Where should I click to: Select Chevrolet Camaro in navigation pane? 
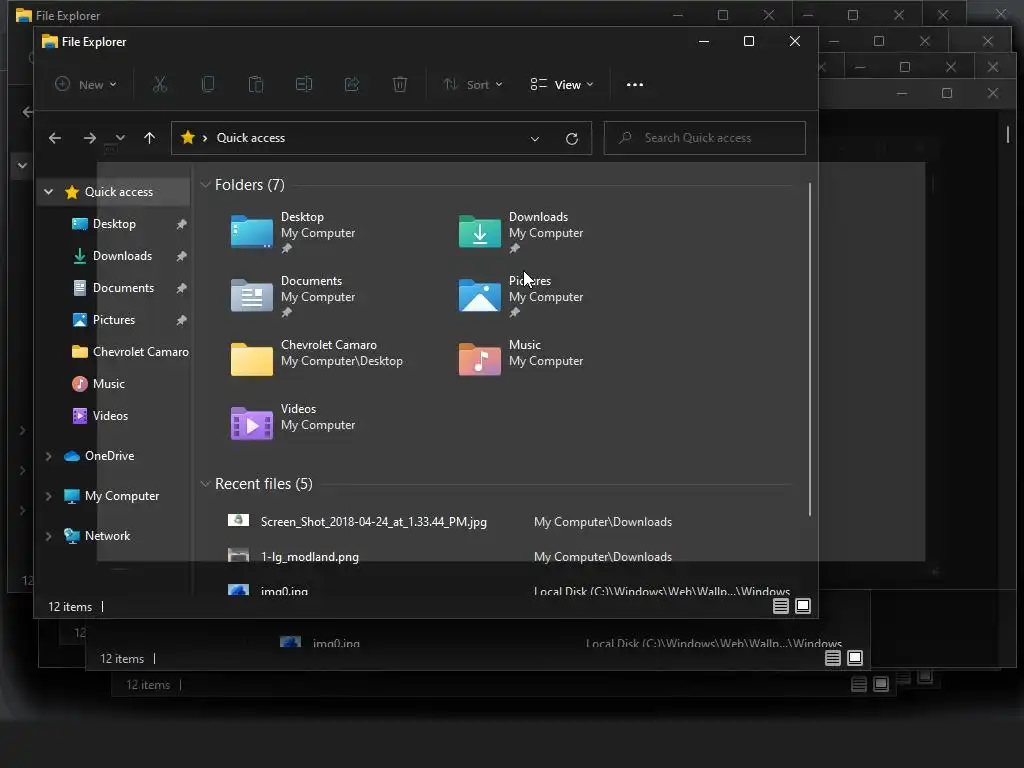[140, 352]
